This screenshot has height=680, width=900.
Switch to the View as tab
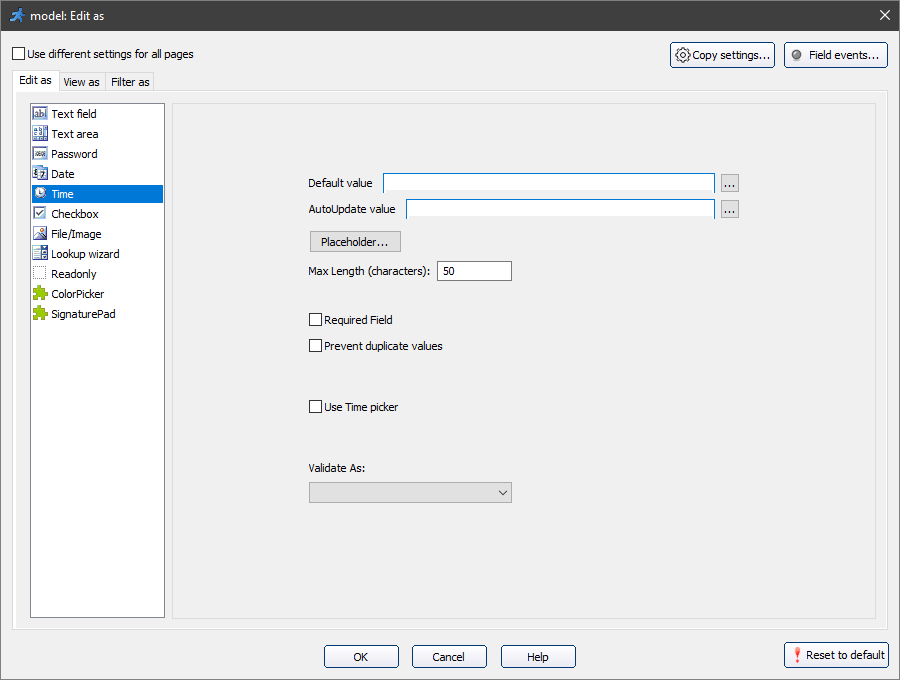coord(81,82)
